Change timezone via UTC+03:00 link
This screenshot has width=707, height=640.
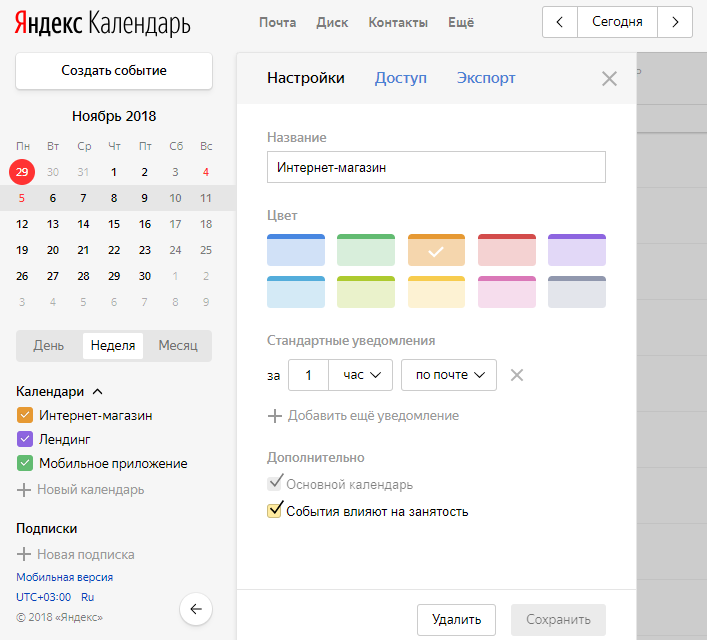(44, 597)
